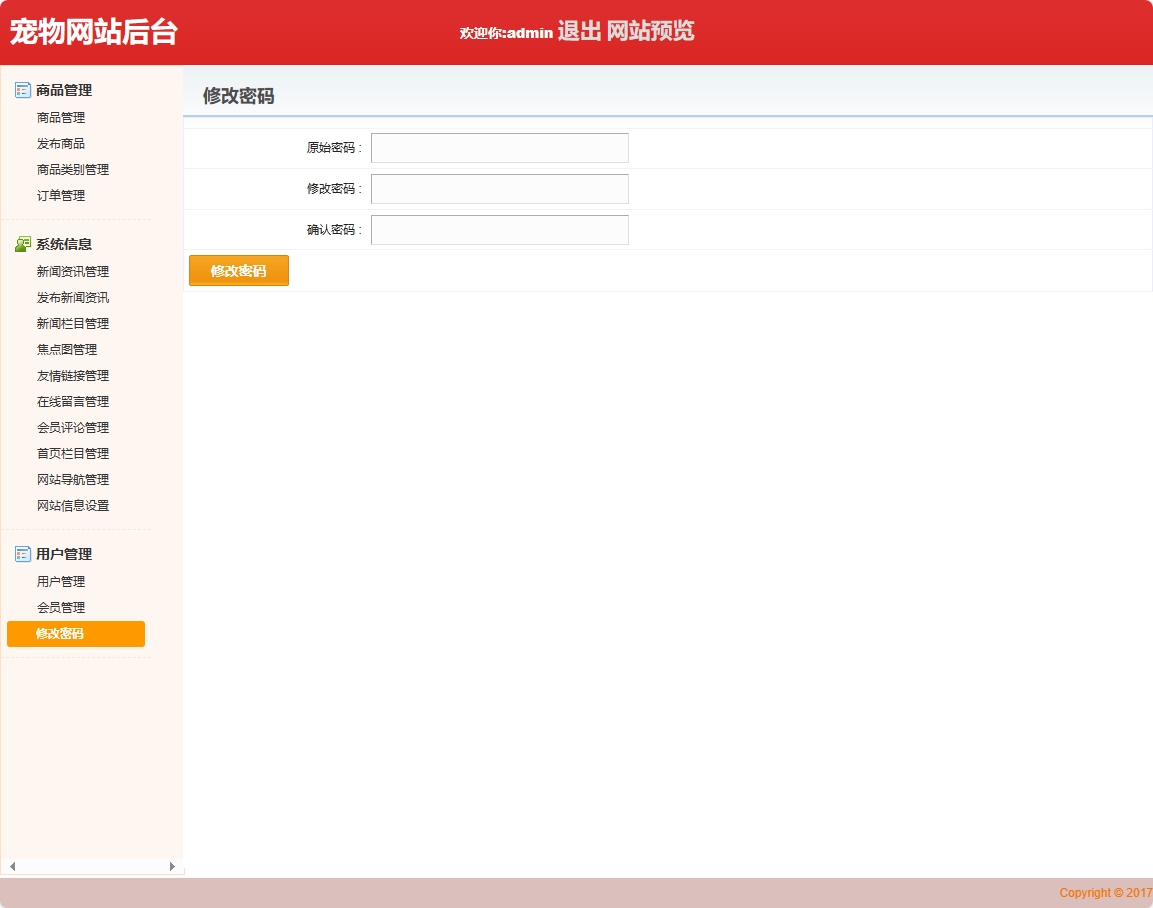Screen dimensions: 1153x908
Task: Open 用户管理 submenu link
Action: click(x=61, y=582)
